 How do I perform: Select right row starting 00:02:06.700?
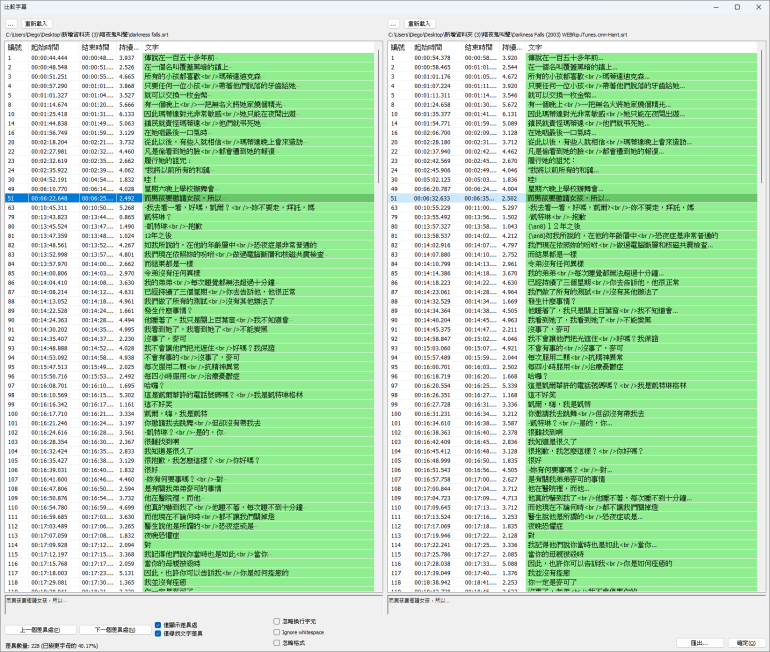[573, 133]
